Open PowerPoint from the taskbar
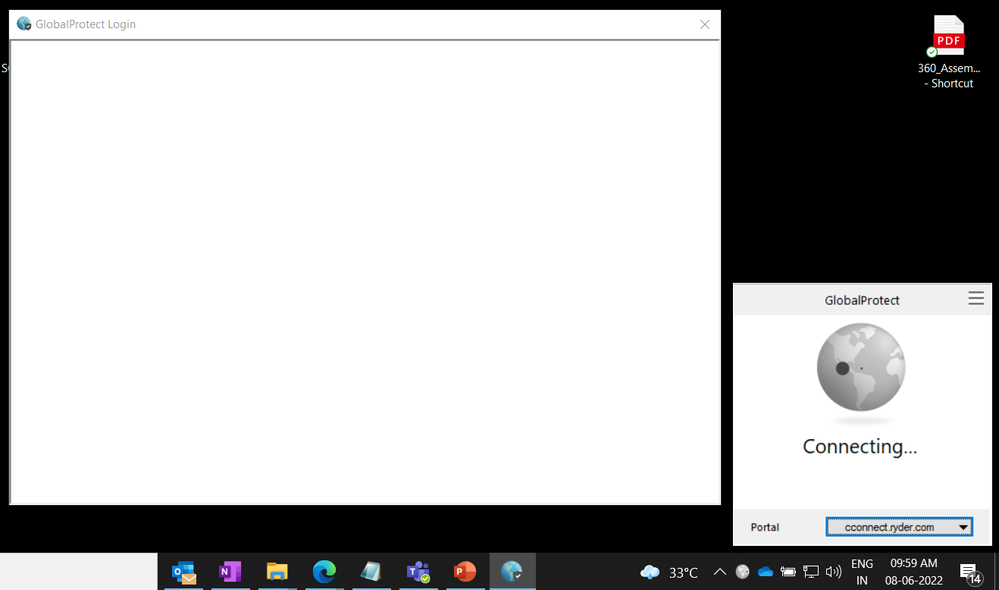Viewport: 999px width, 590px height. pyautogui.click(x=465, y=572)
